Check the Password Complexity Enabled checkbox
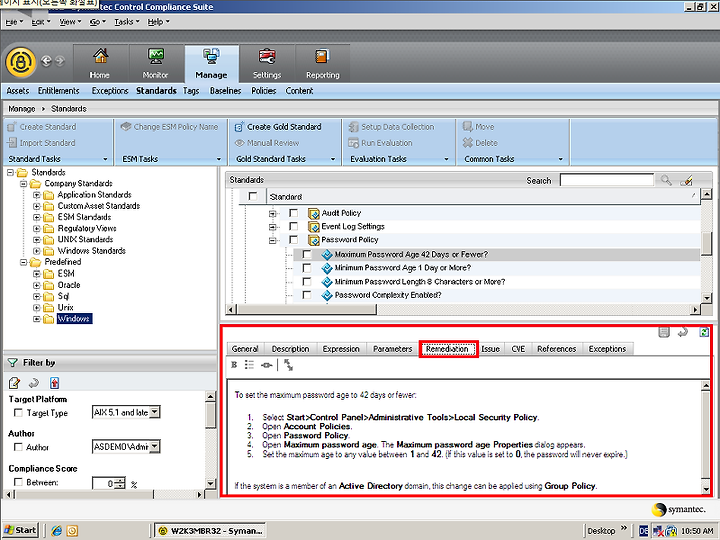This screenshot has width=720, height=540. tap(307, 295)
